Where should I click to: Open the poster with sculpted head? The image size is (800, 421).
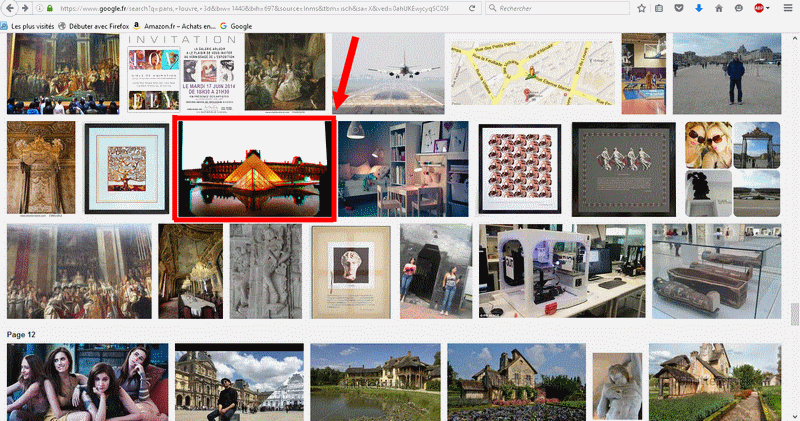(351, 272)
